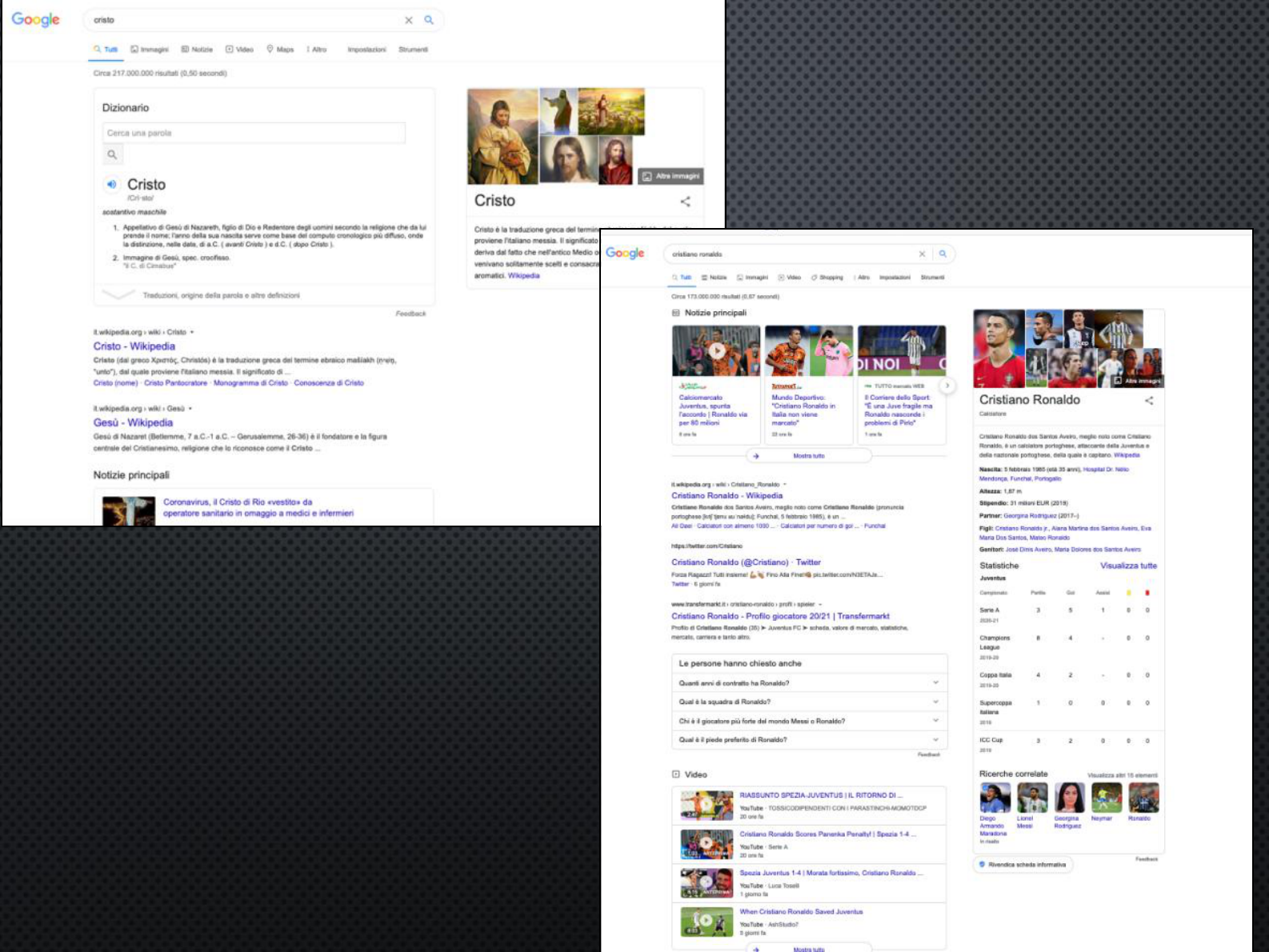Click the Google logo in the cristo search window
The image size is (1269, 952).
(x=35, y=19)
